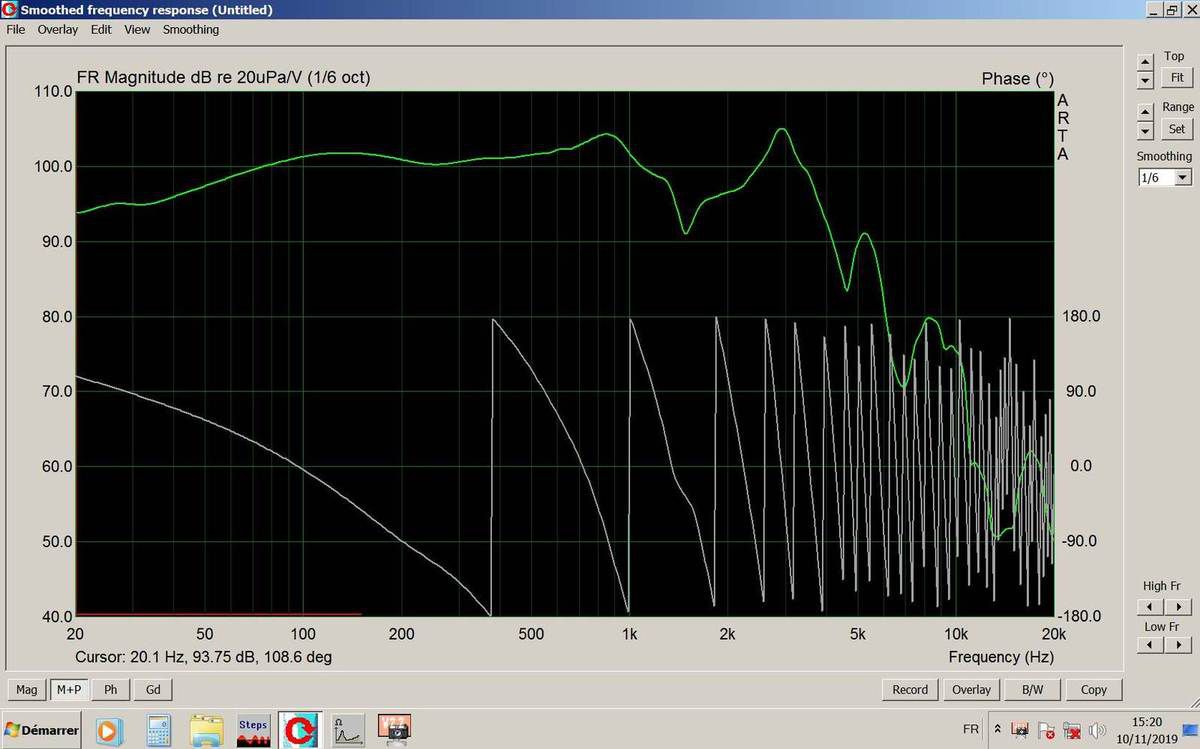This screenshot has width=1200, height=749.
Task: Show hidden tray icons
Action: pos(997,730)
